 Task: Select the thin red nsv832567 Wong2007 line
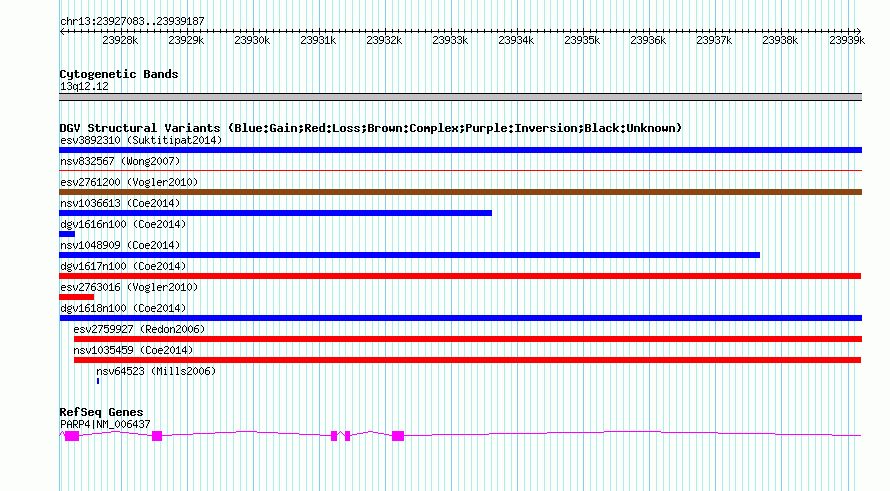click(x=460, y=170)
